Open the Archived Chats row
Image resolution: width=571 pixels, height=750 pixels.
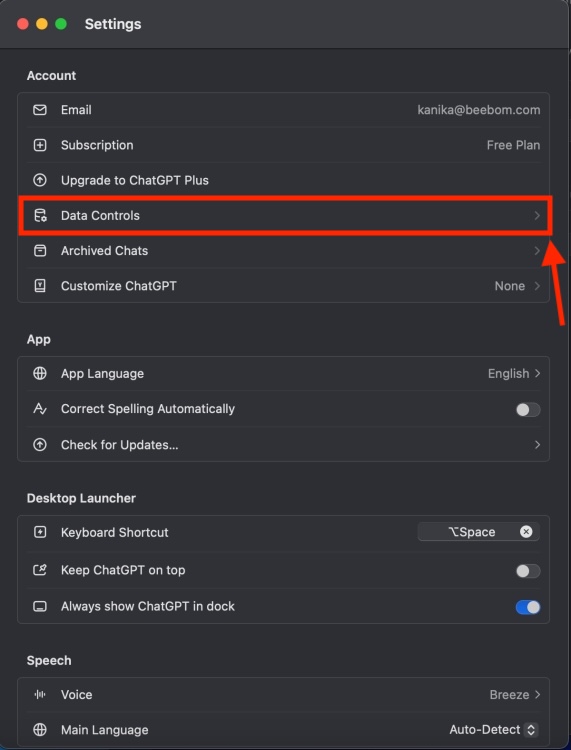click(283, 251)
